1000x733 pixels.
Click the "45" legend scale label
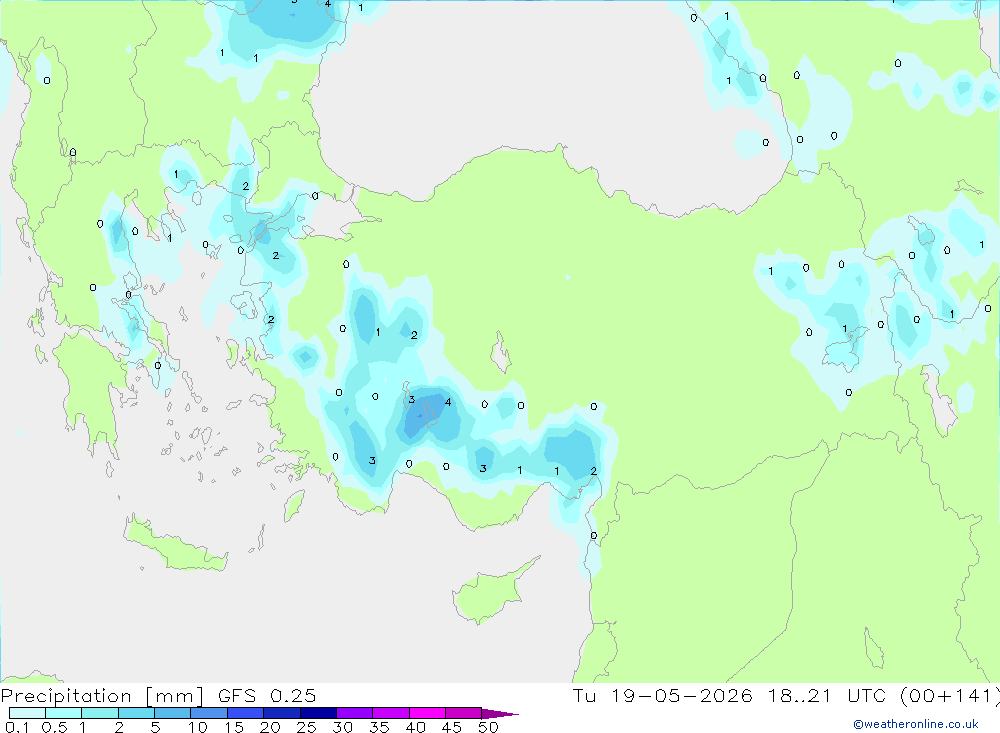tap(452, 727)
